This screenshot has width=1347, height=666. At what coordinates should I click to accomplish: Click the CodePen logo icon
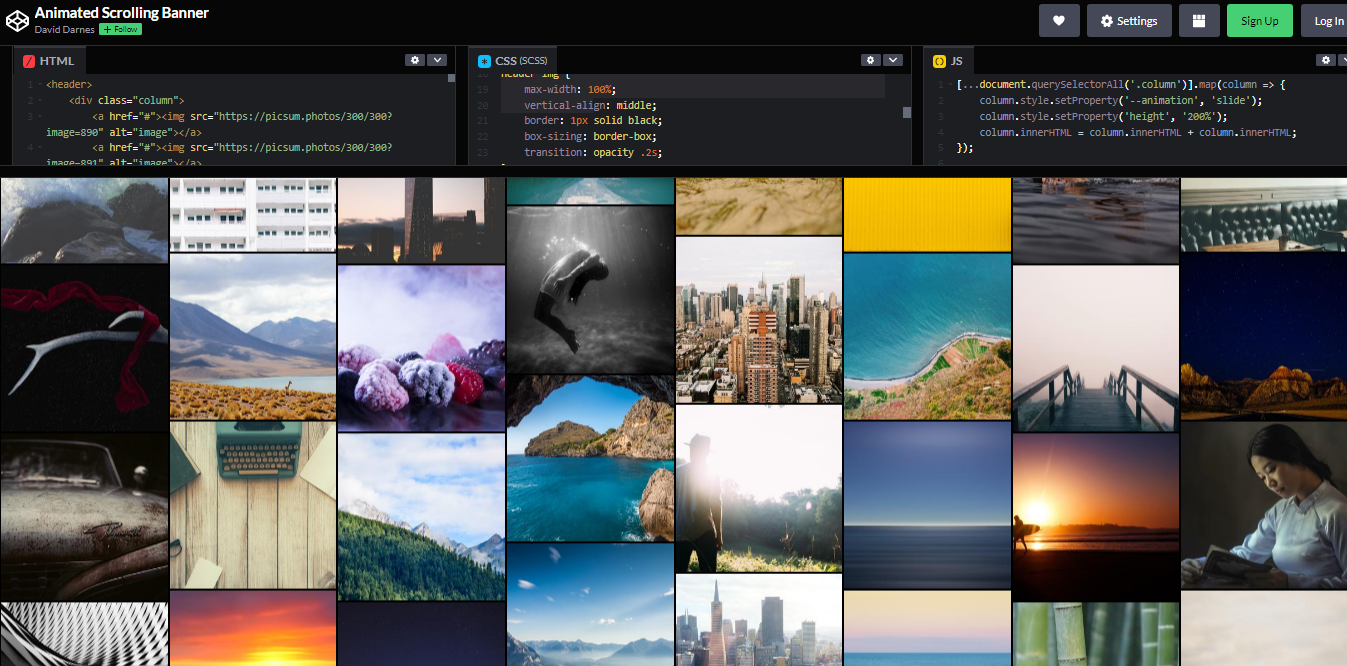tap(17, 20)
